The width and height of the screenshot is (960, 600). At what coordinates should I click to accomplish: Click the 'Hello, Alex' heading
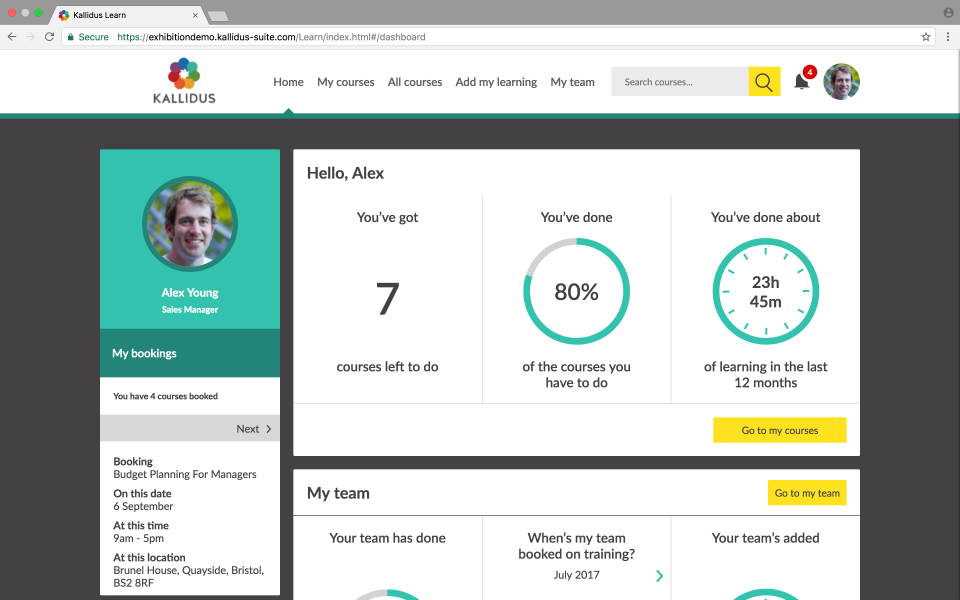point(345,173)
